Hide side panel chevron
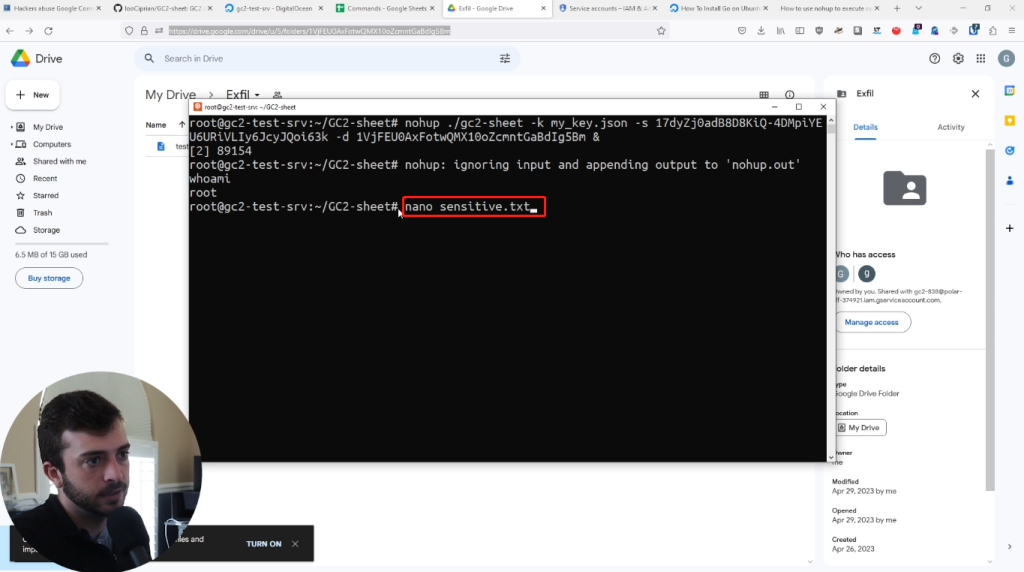The height and width of the screenshot is (572, 1024). tap(1010, 547)
